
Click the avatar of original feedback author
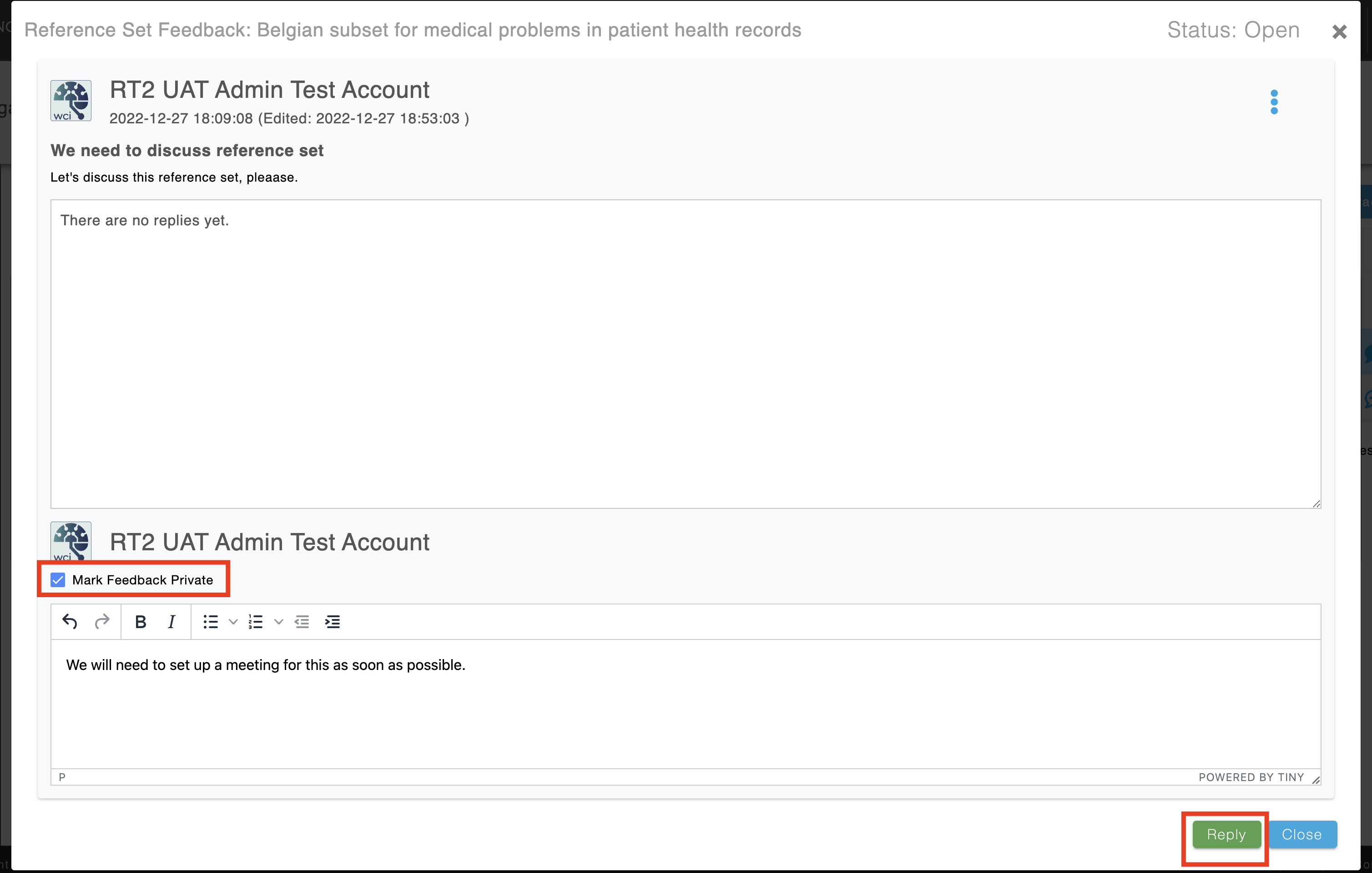(x=71, y=101)
